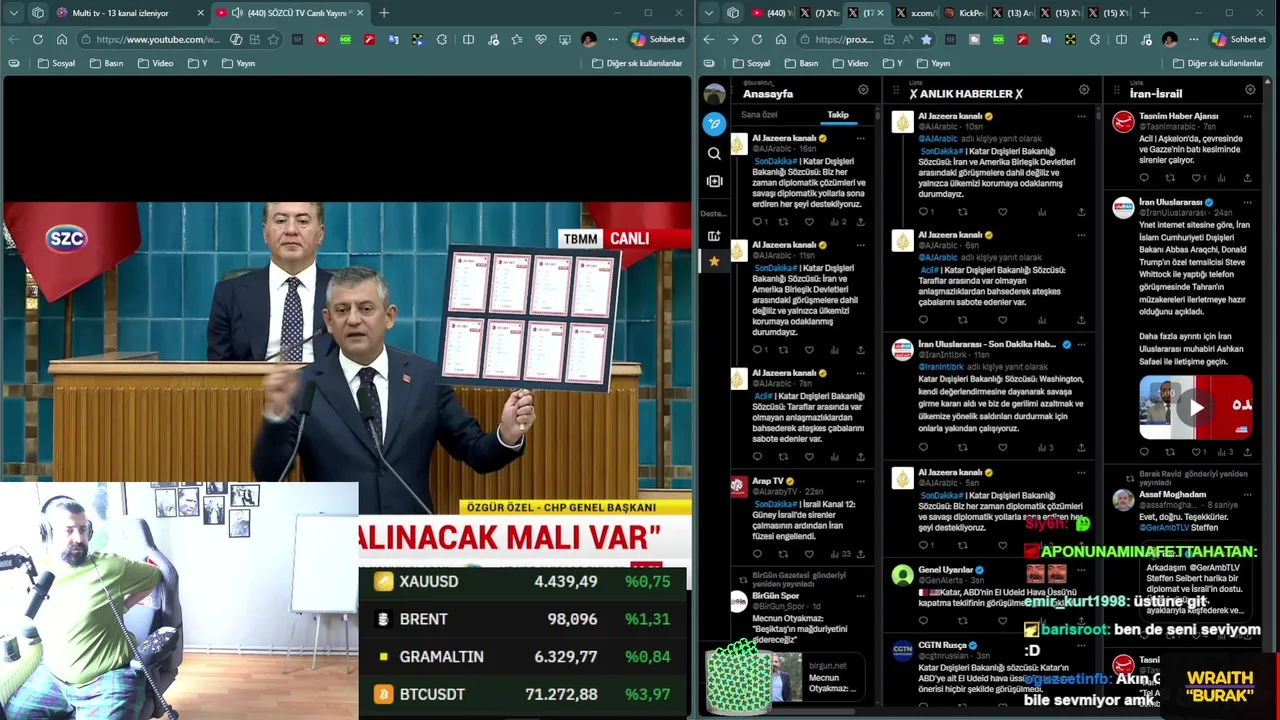
Task: Reload the YouTube page in left window
Action: point(38,39)
